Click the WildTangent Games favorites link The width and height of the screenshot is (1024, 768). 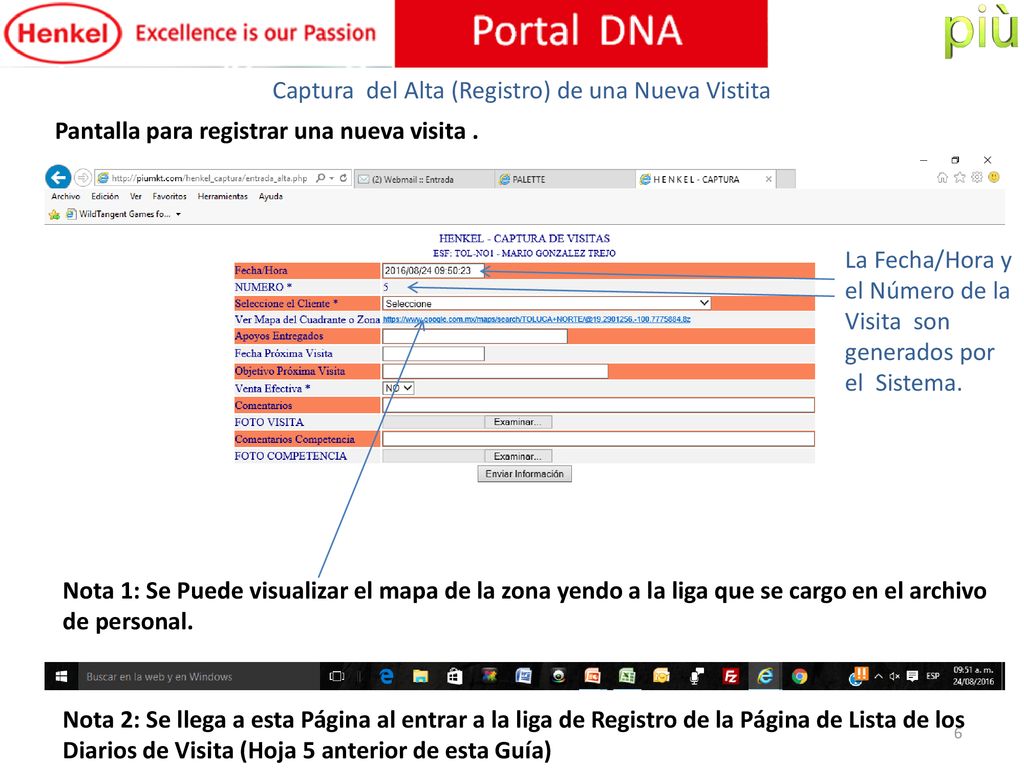tap(118, 214)
